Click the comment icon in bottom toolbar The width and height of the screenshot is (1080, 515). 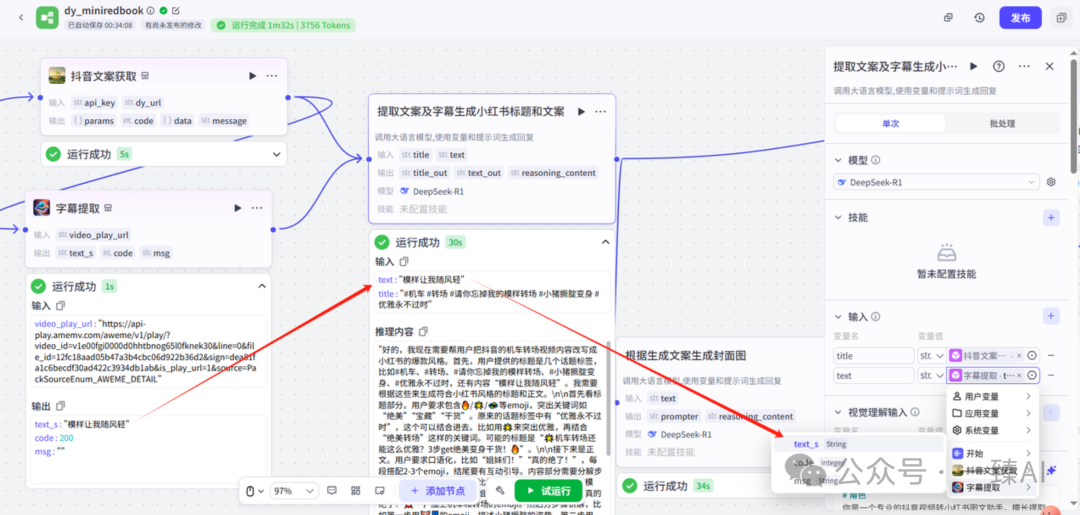332,491
